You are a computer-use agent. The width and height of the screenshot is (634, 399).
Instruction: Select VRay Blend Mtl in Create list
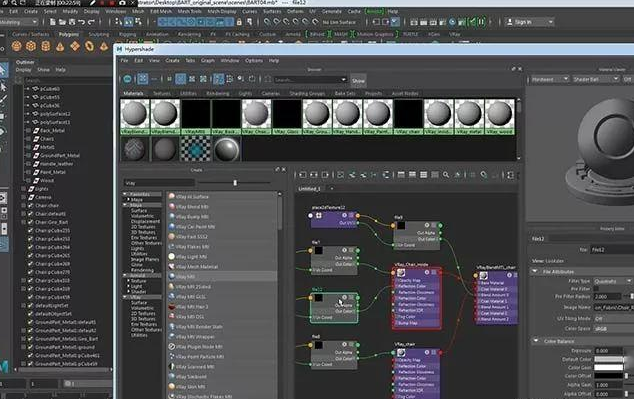pos(222,207)
